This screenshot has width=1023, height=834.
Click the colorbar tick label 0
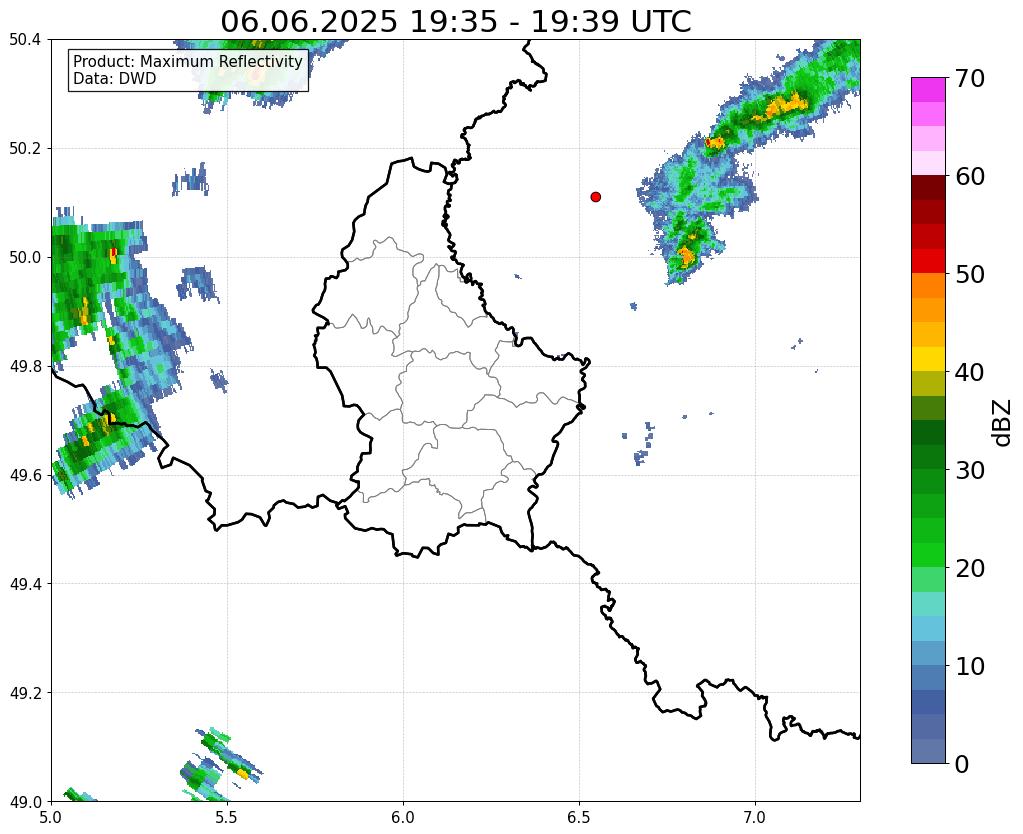(962, 764)
